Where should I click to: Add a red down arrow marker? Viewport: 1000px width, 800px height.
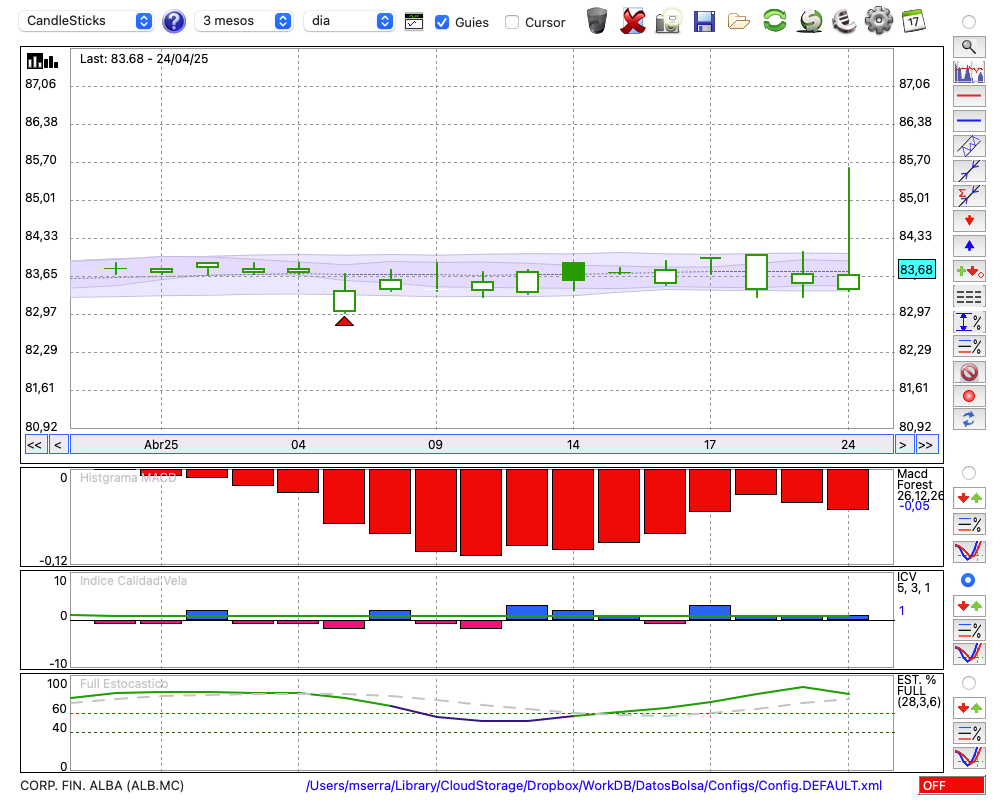pos(969,221)
